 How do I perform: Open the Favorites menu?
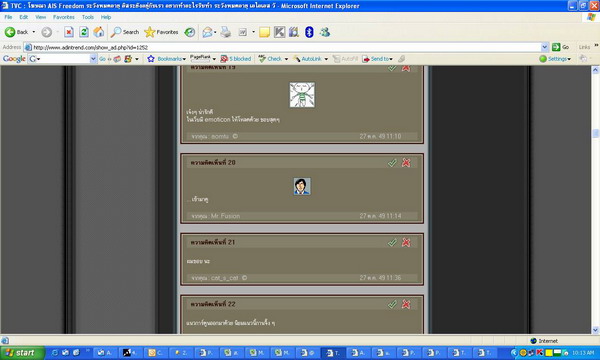[x=64, y=17]
